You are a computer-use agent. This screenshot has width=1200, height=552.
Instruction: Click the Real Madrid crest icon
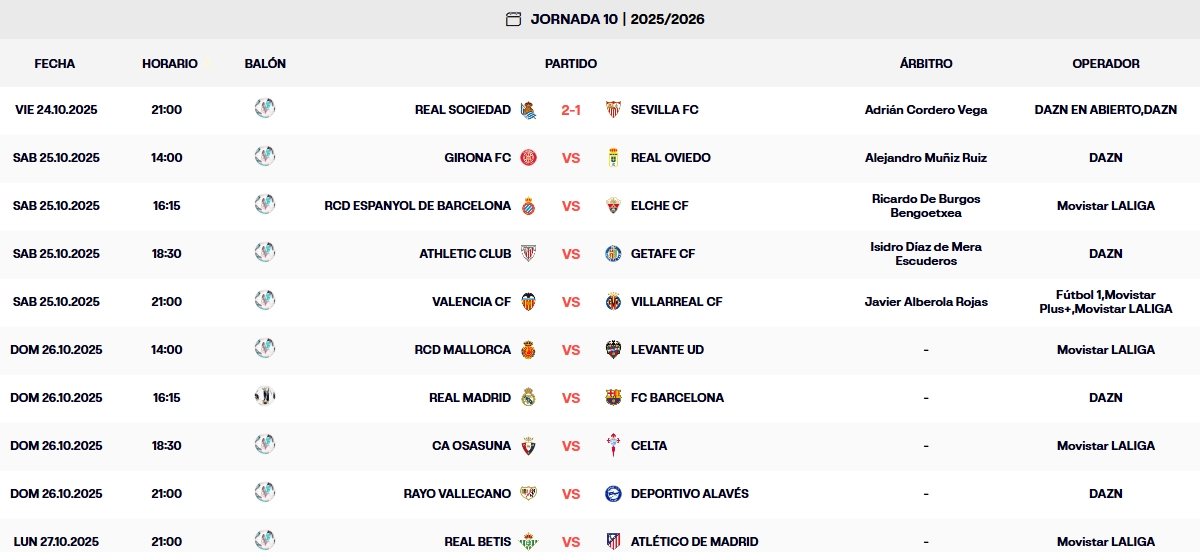[529, 398]
